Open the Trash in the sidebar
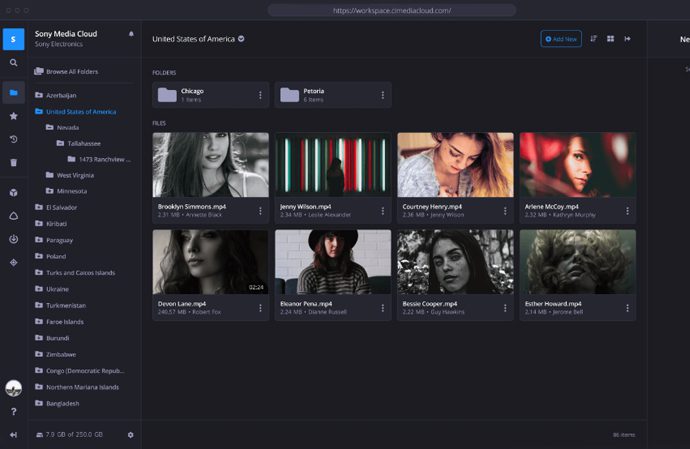690x449 pixels. (x=13, y=162)
